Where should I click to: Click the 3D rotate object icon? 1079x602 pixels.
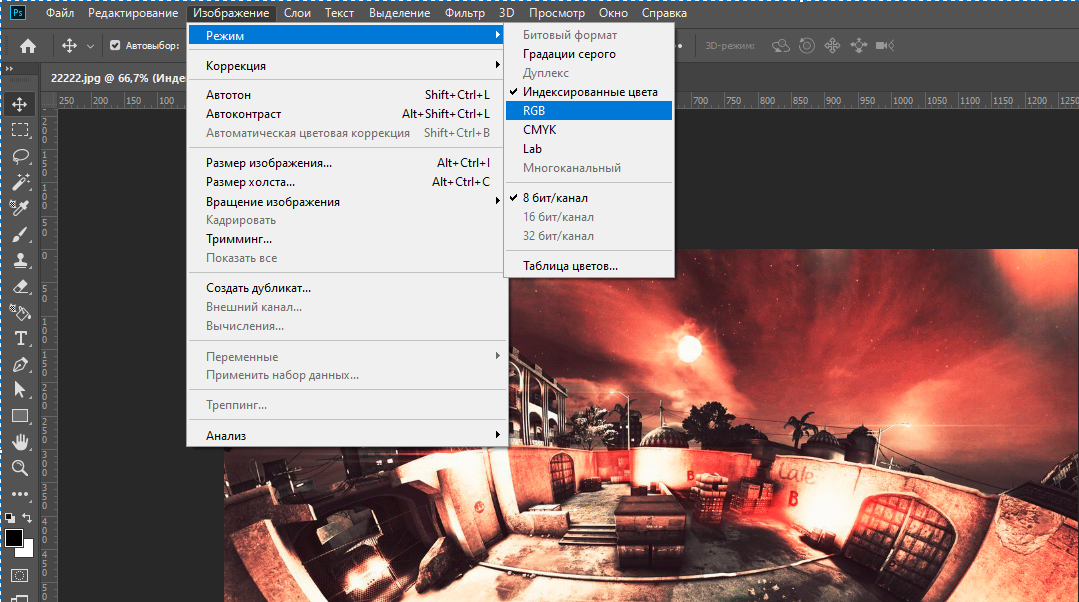click(780, 46)
